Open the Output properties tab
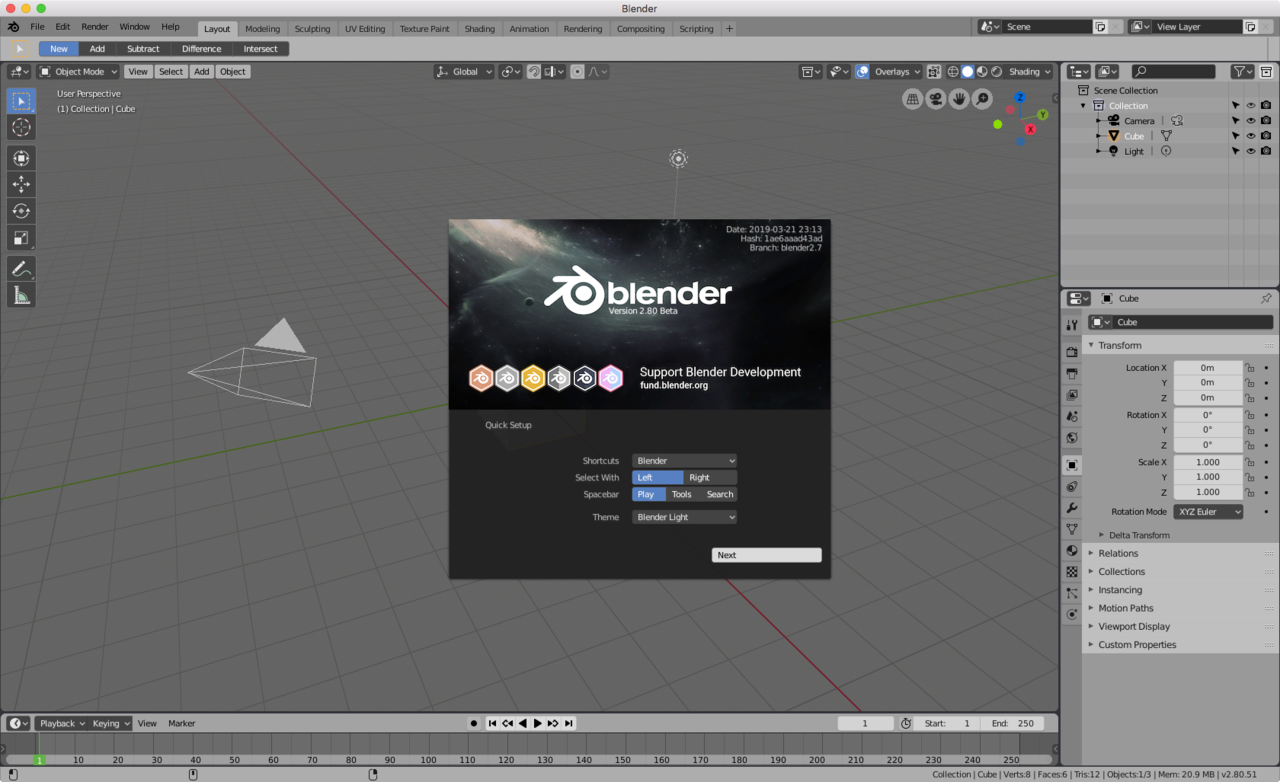The width and height of the screenshot is (1280, 782). (1072, 373)
